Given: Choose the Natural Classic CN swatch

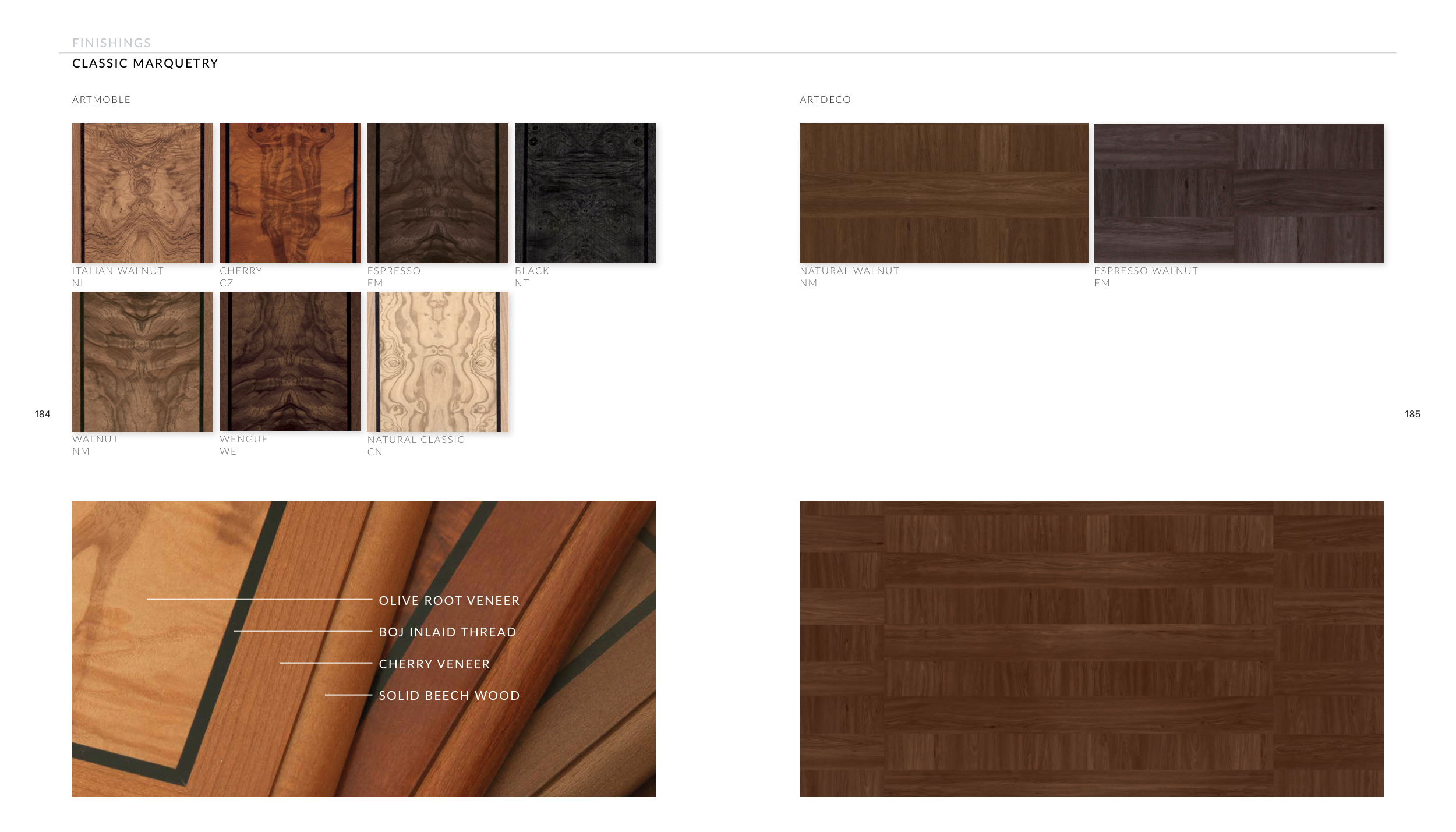Looking at the screenshot, I should tap(437, 362).
